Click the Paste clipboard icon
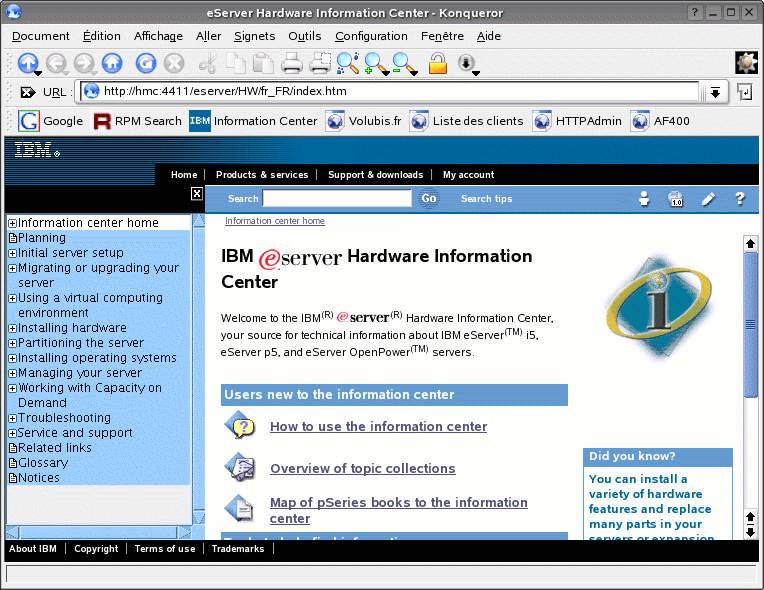The width and height of the screenshot is (764, 590). point(264,63)
